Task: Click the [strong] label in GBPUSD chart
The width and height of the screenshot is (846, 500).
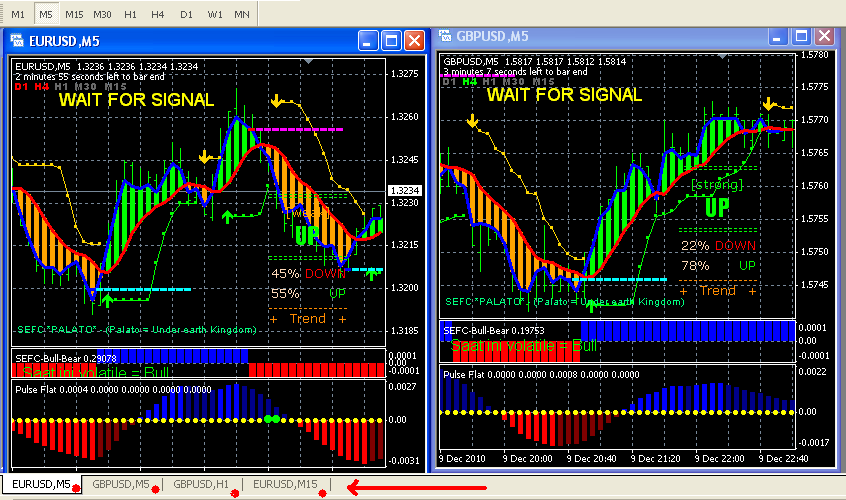Action: (717, 185)
